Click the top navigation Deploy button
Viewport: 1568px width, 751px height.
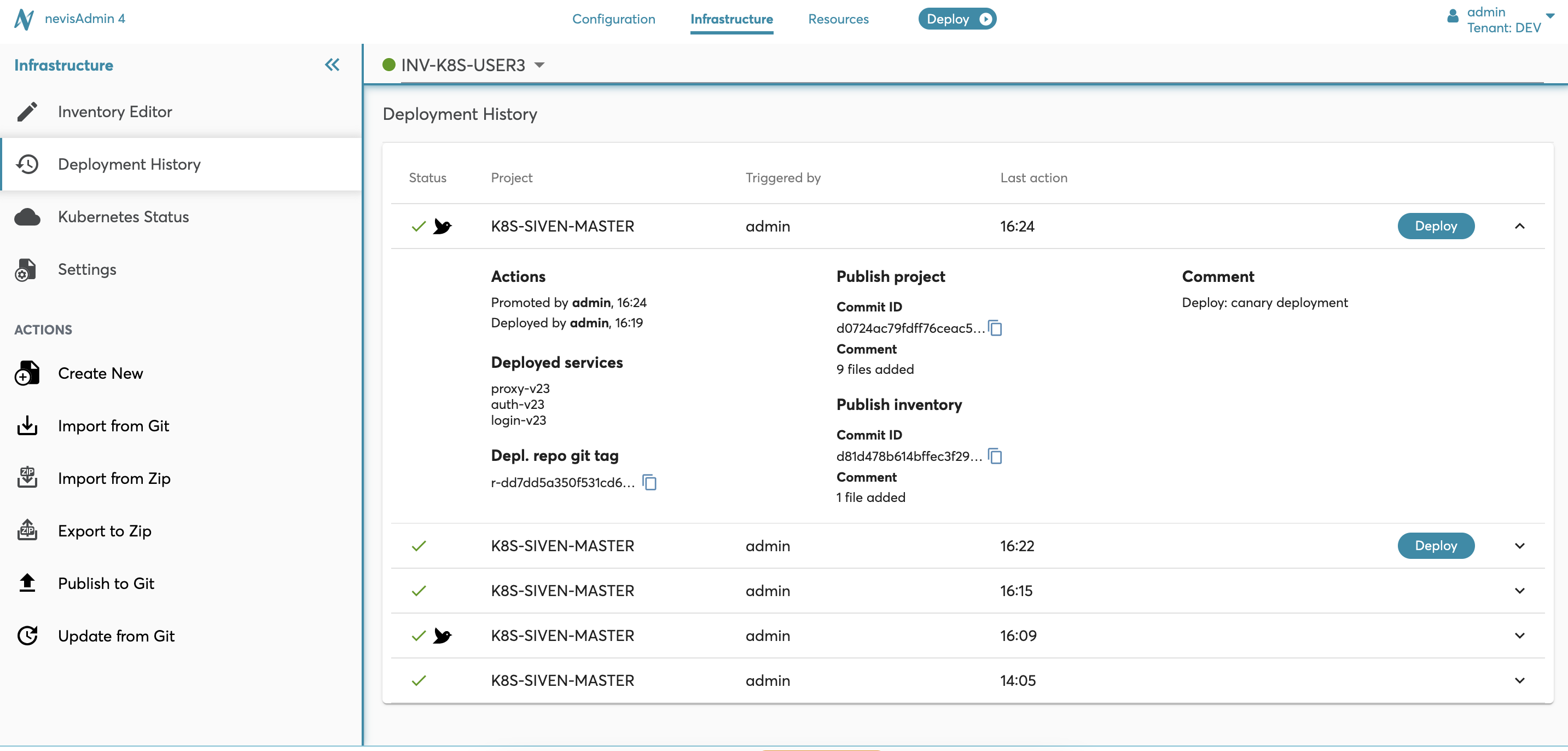point(957,19)
